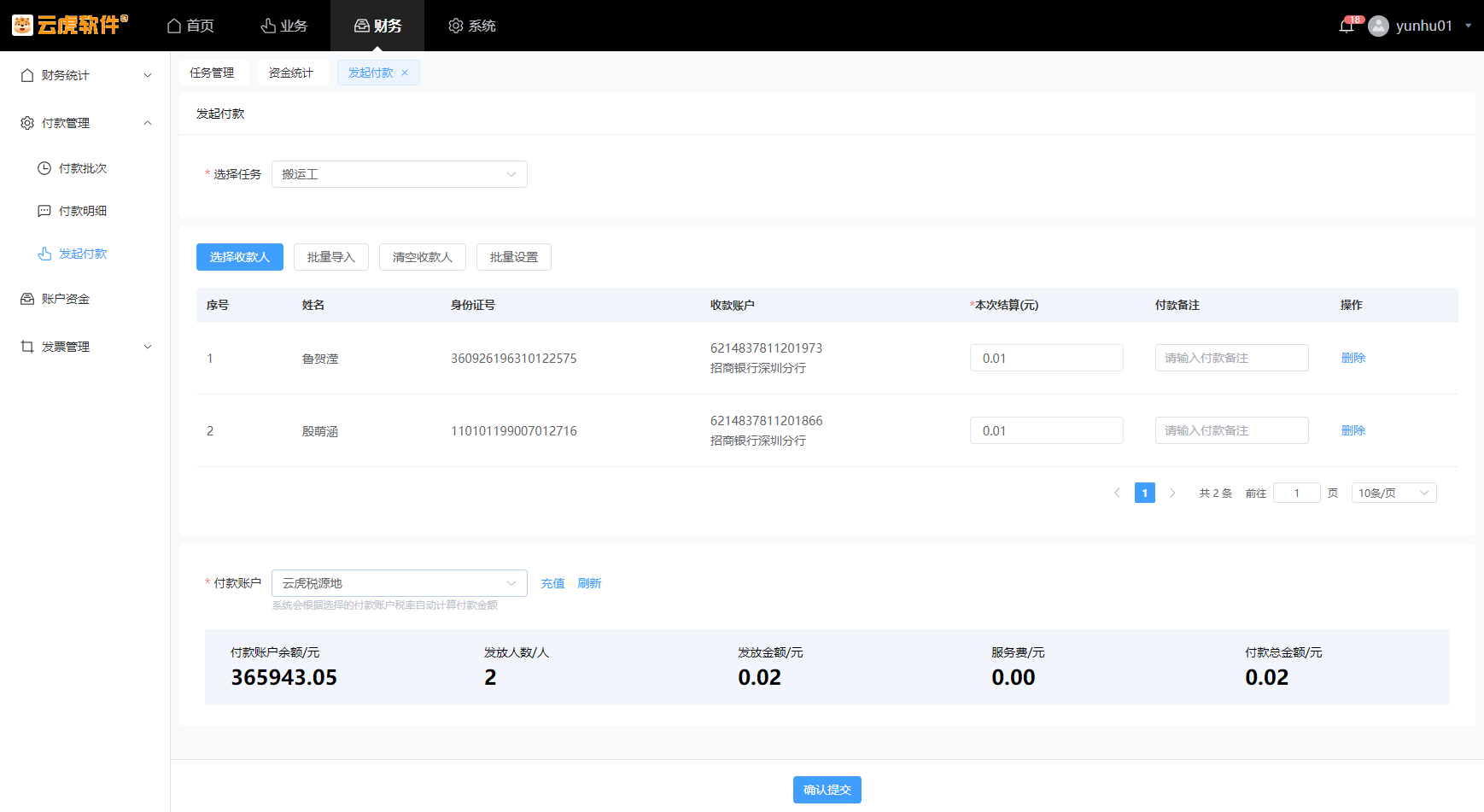Open the 选择任务 dropdown
Viewport: 1484px width, 812px height.
(399, 174)
